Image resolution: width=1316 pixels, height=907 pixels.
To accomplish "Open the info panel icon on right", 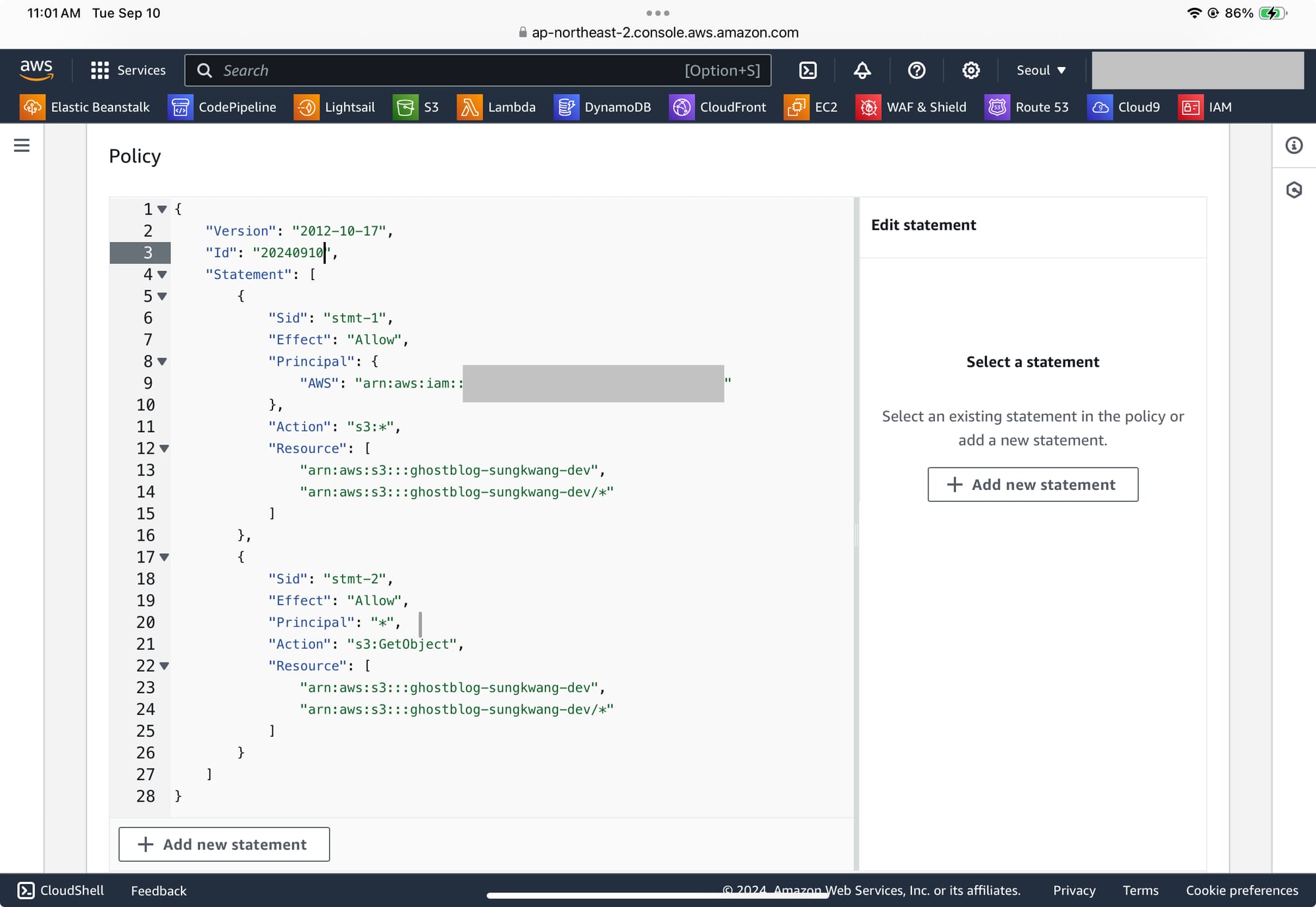I will (1294, 145).
